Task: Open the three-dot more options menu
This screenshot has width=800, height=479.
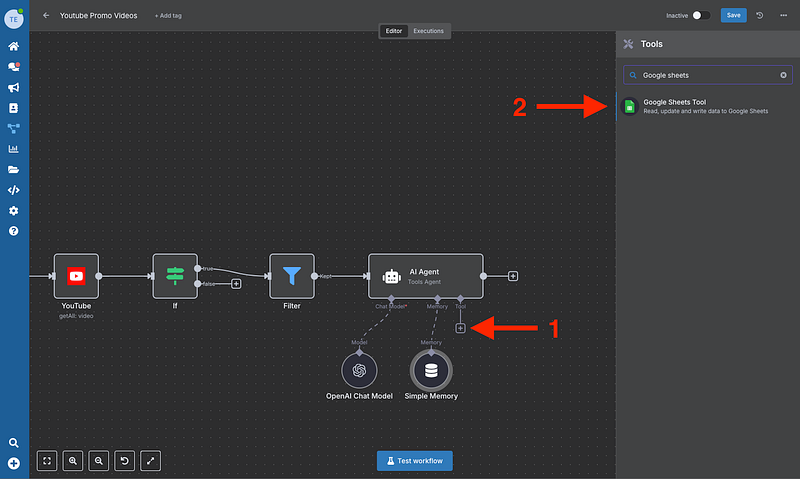Action: pos(783,16)
